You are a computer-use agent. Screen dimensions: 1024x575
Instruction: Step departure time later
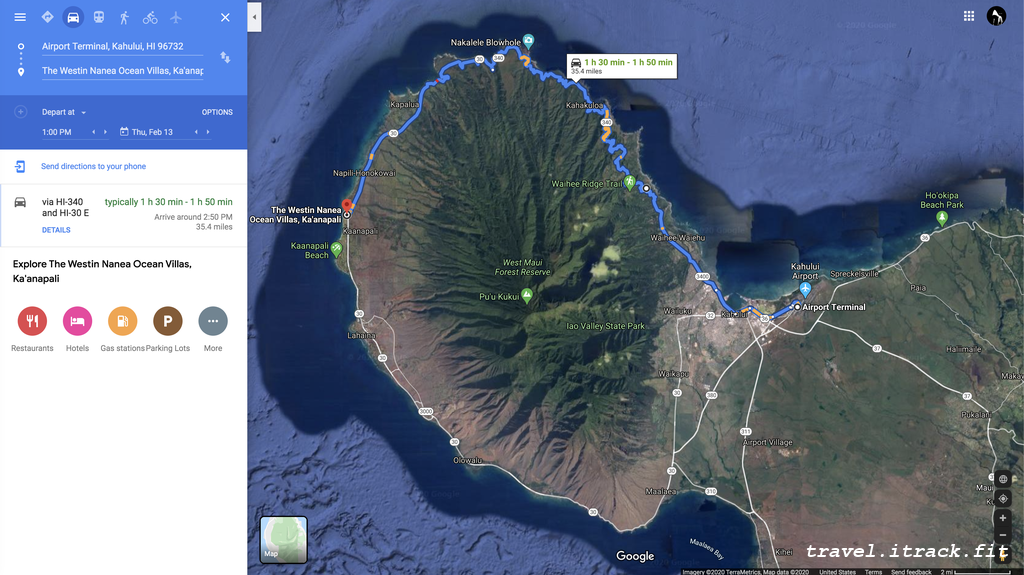(105, 132)
